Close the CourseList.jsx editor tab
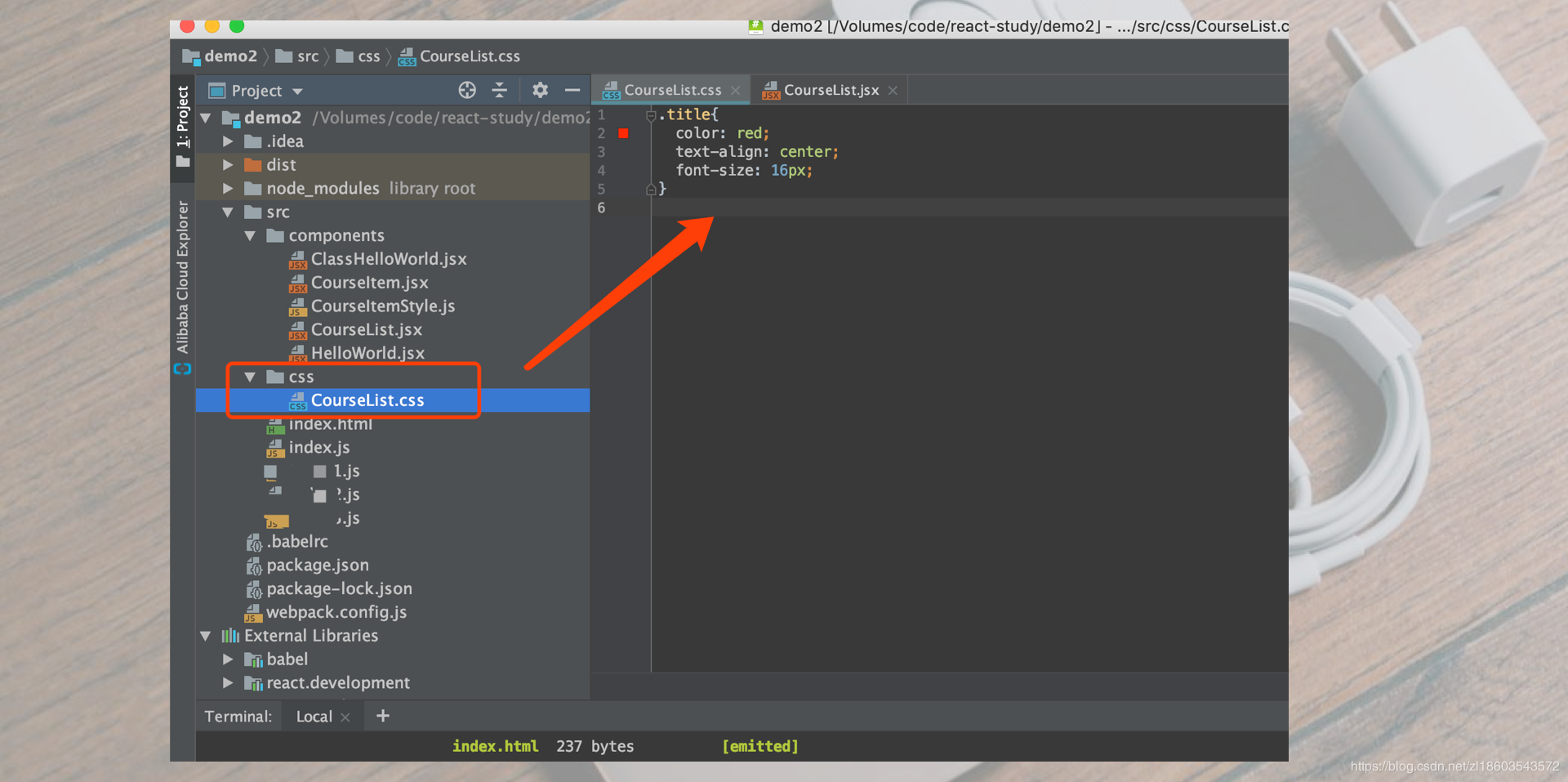 (x=893, y=91)
